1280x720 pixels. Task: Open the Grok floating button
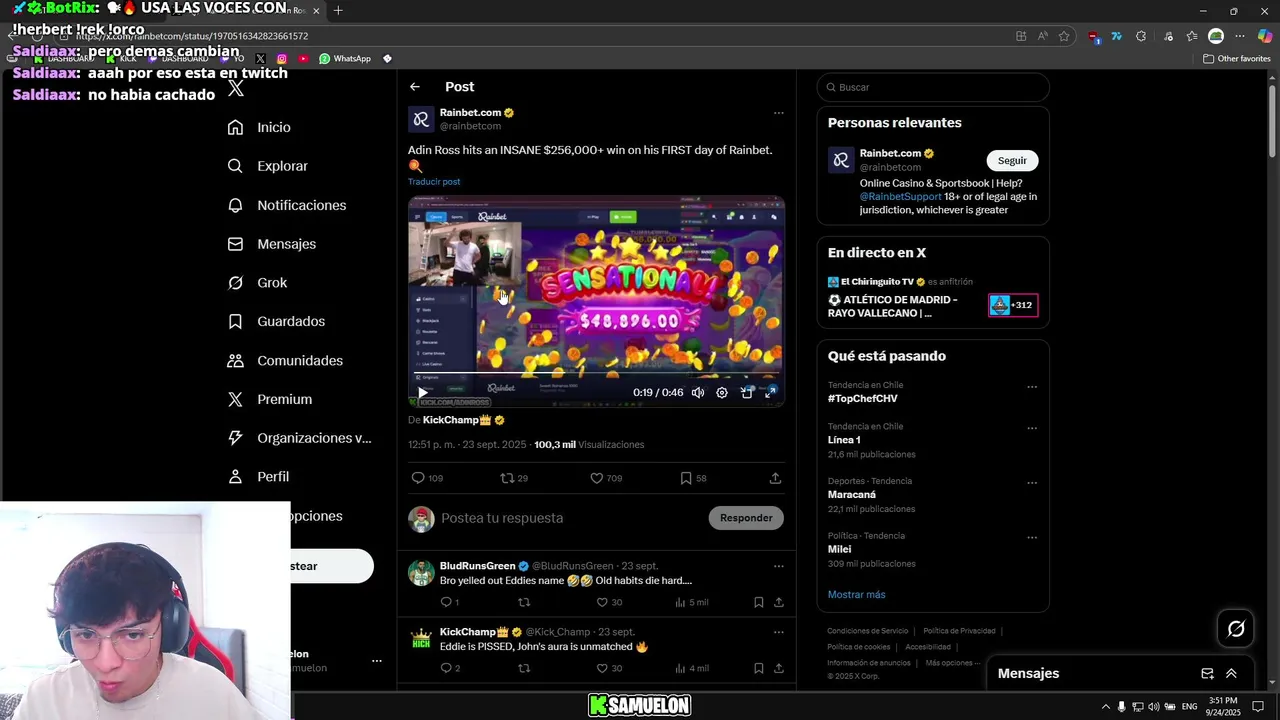(1236, 629)
